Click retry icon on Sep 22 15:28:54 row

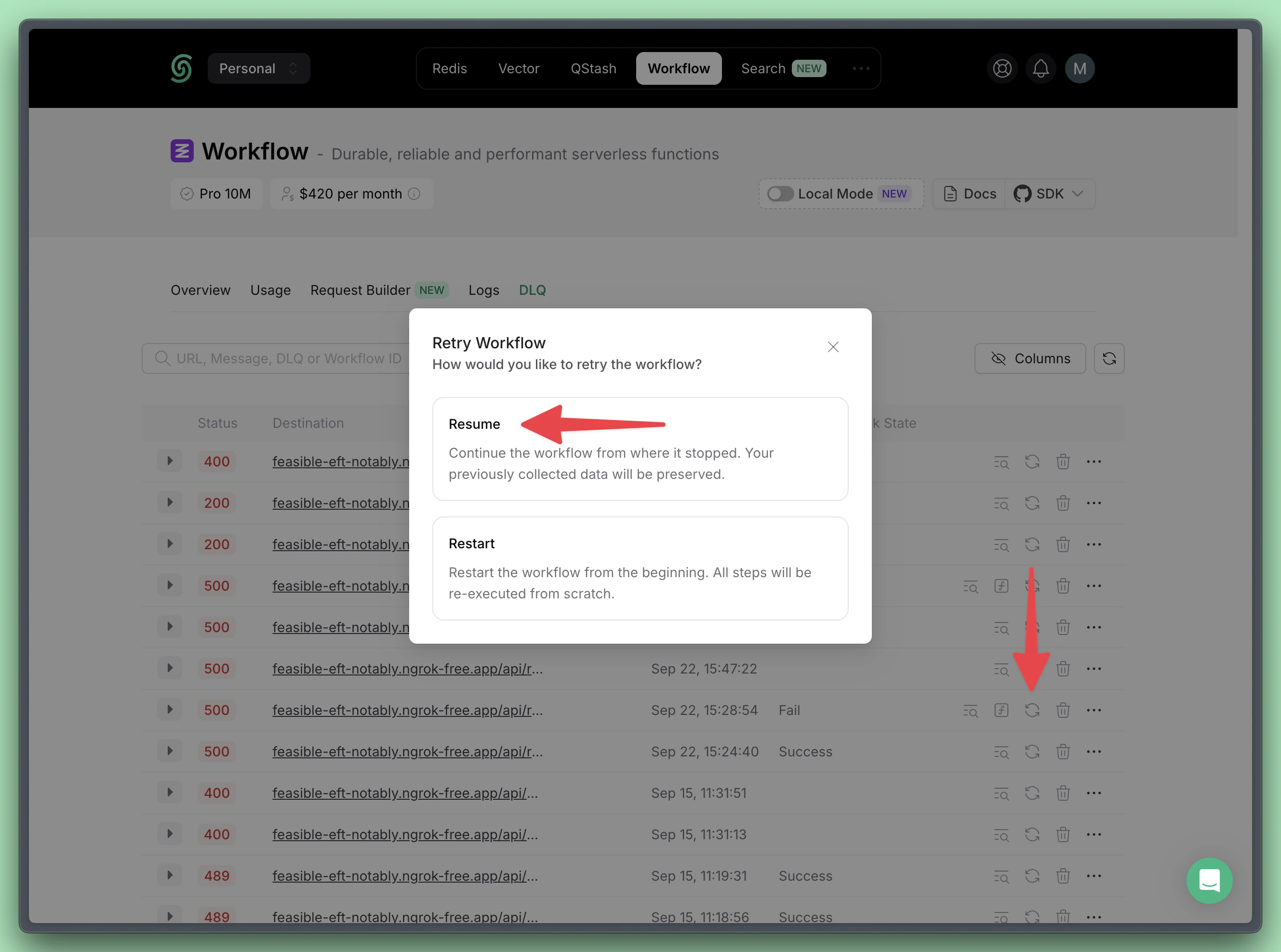click(1032, 710)
